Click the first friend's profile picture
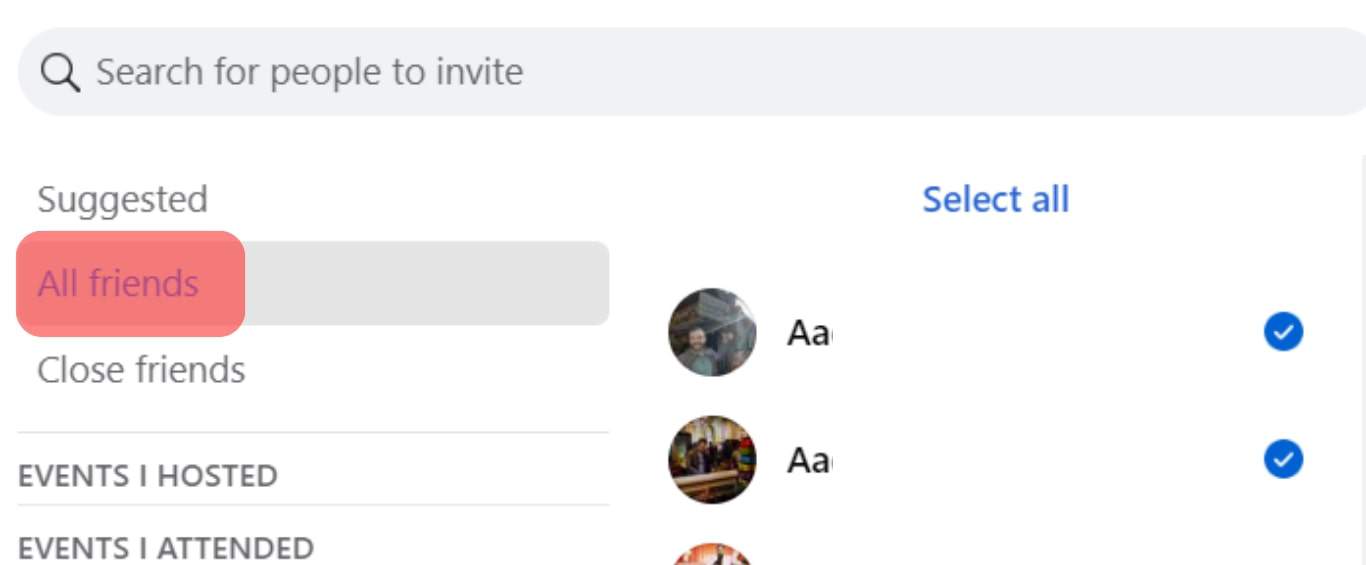The image size is (1366, 565). [x=712, y=332]
